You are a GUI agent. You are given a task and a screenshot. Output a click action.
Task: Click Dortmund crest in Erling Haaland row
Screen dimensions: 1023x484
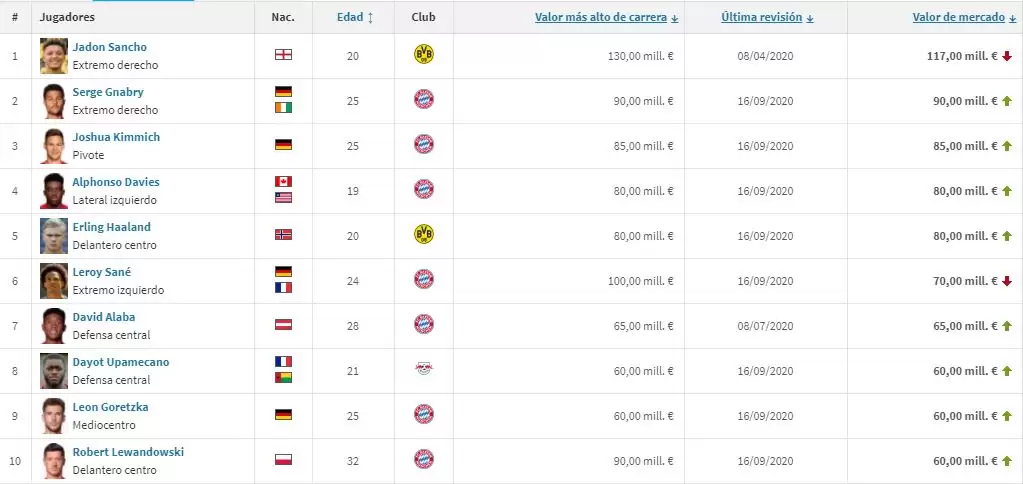(423, 235)
